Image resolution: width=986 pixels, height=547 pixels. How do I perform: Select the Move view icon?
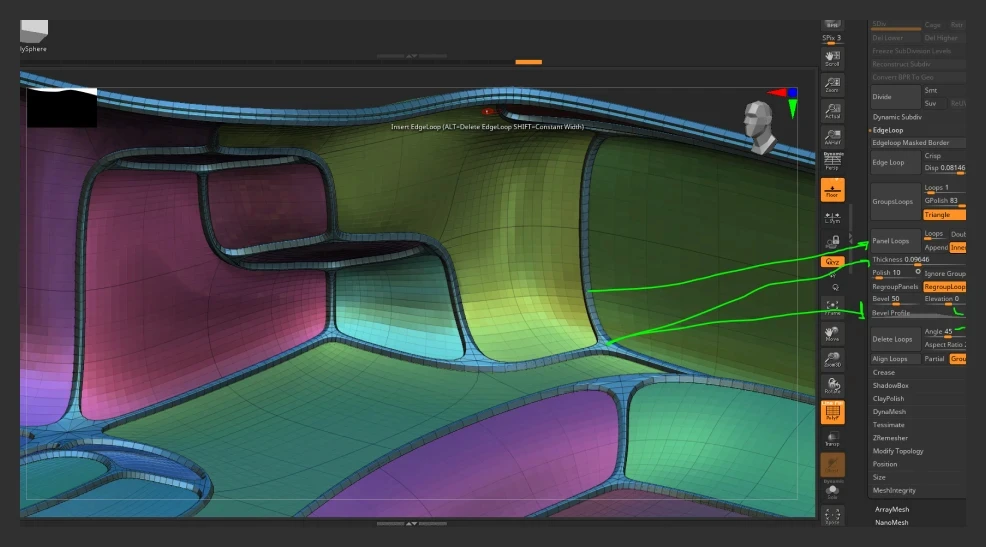pos(832,334)
